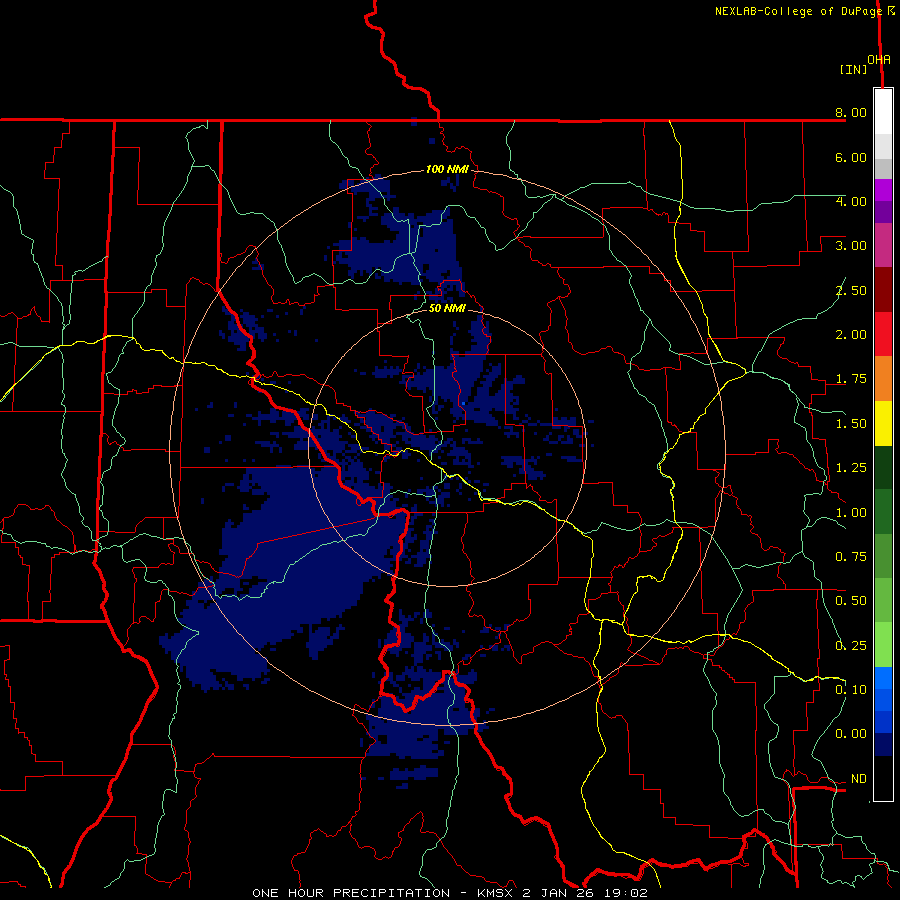Pick the orange swatch beside 1.75
This screenshot has width=900, height=900.
[883, 379]
